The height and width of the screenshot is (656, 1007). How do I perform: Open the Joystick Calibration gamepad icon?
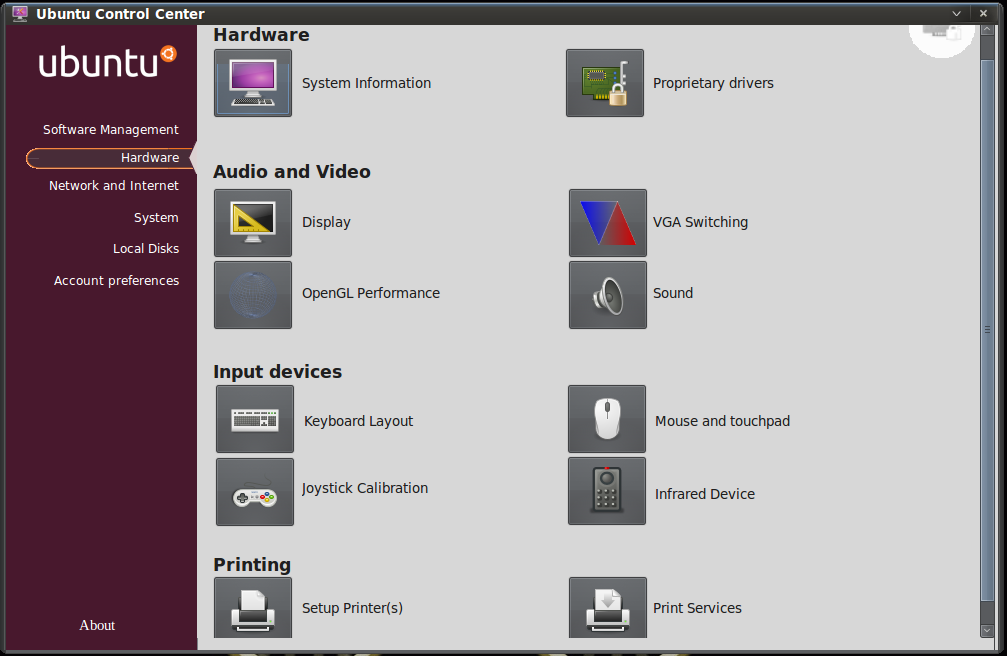point(255,492)
